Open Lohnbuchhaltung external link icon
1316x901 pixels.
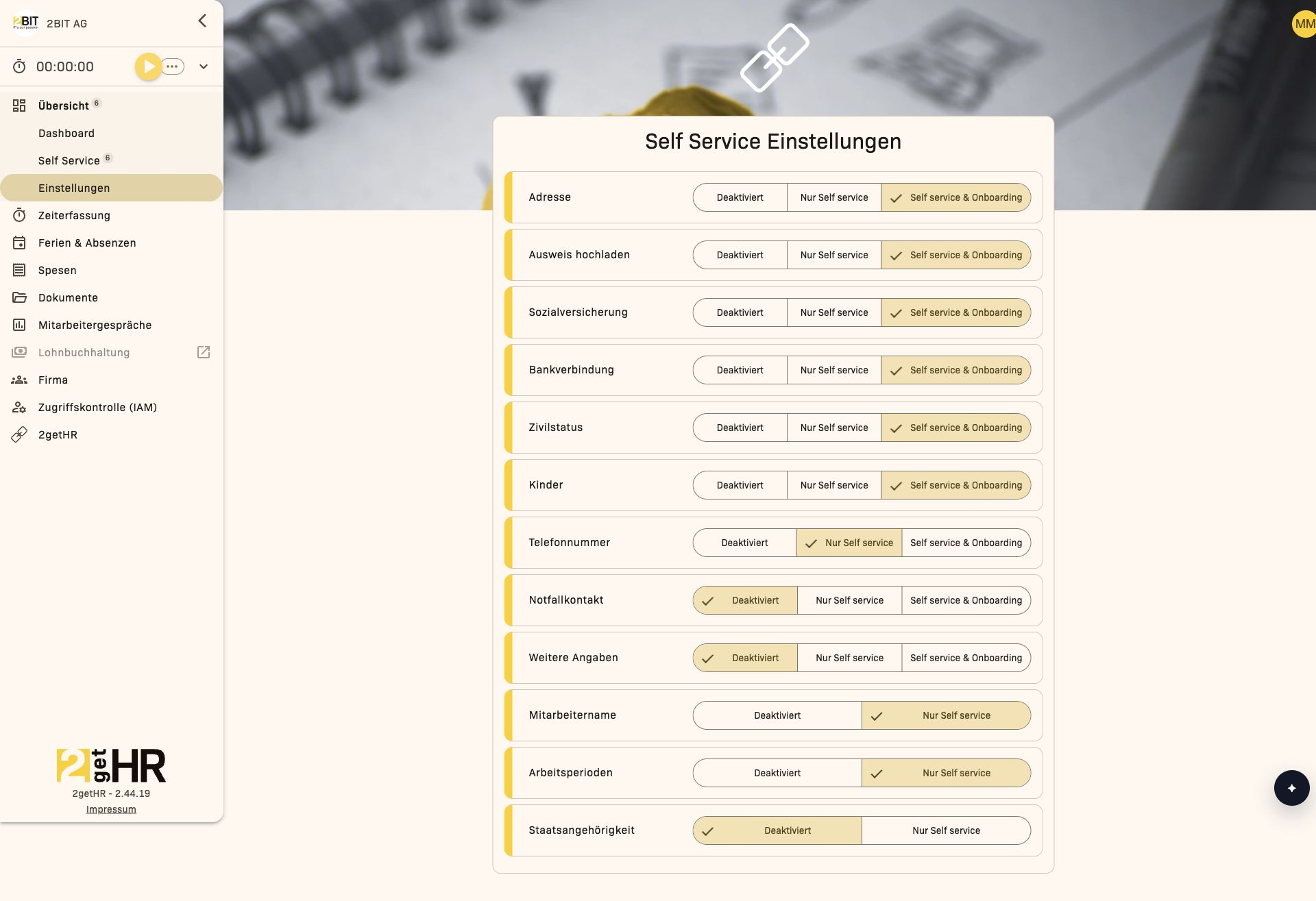204,352
